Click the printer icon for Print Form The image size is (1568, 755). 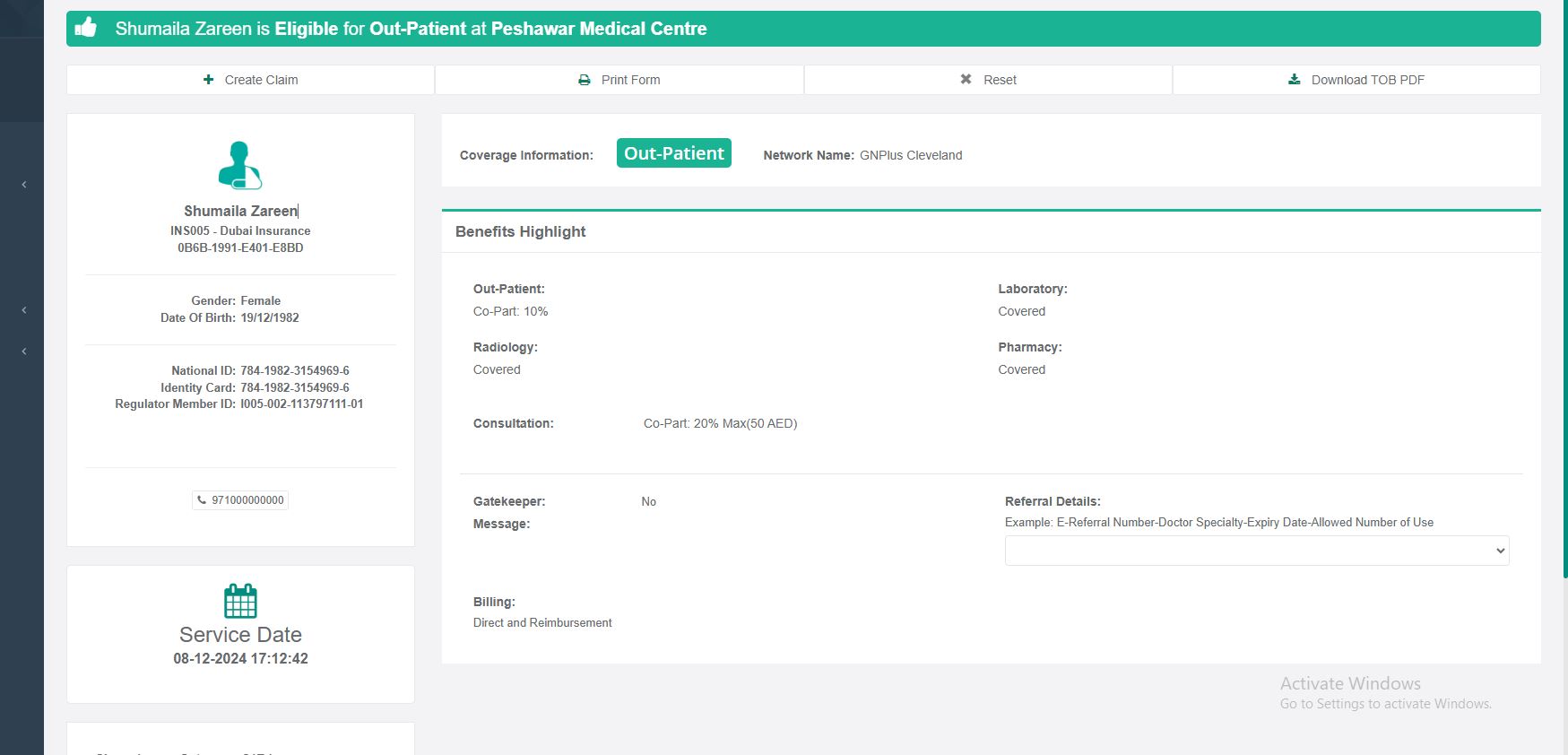[x=585, y=80]
